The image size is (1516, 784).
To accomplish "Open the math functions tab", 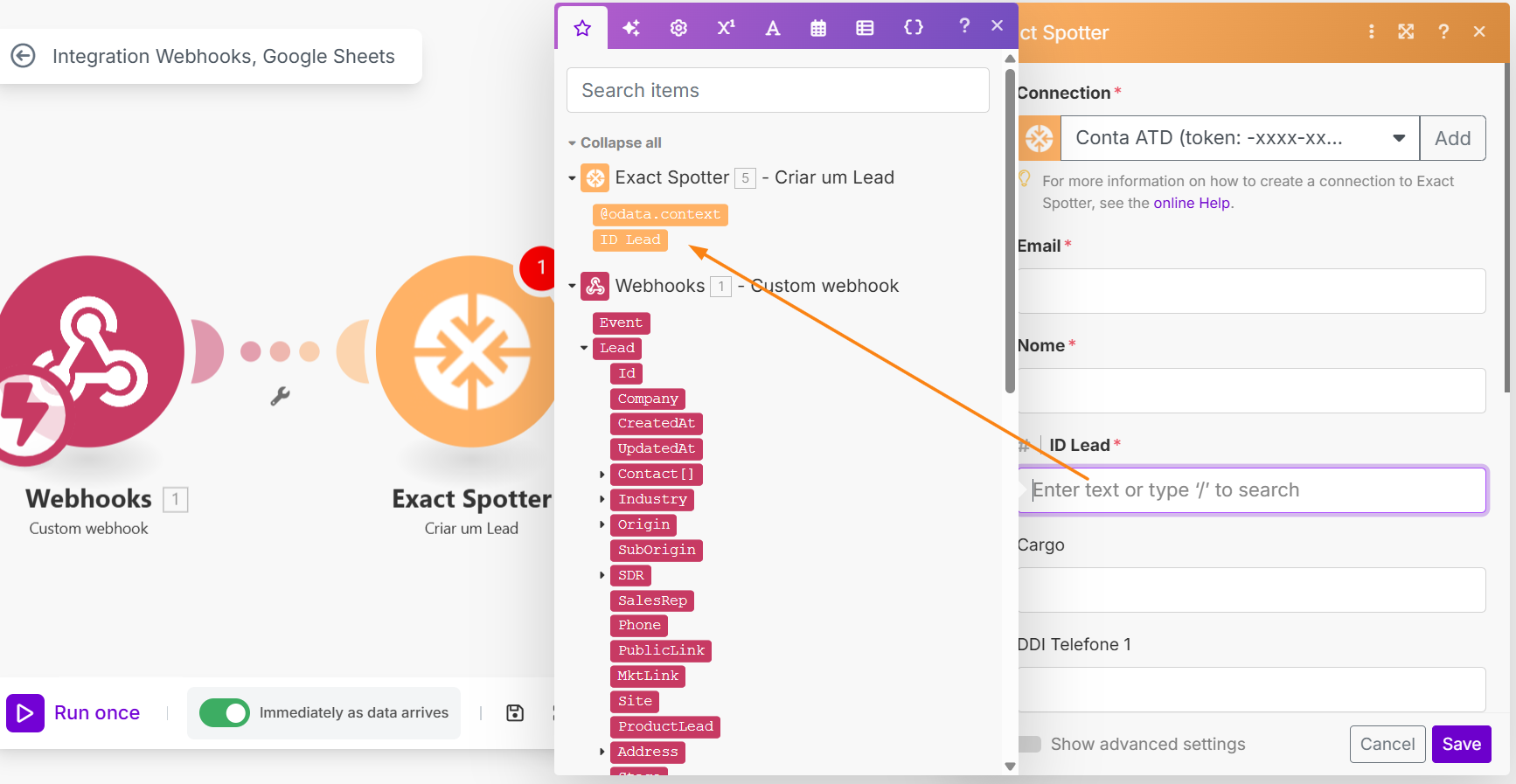I will click(x=726, y=28).
